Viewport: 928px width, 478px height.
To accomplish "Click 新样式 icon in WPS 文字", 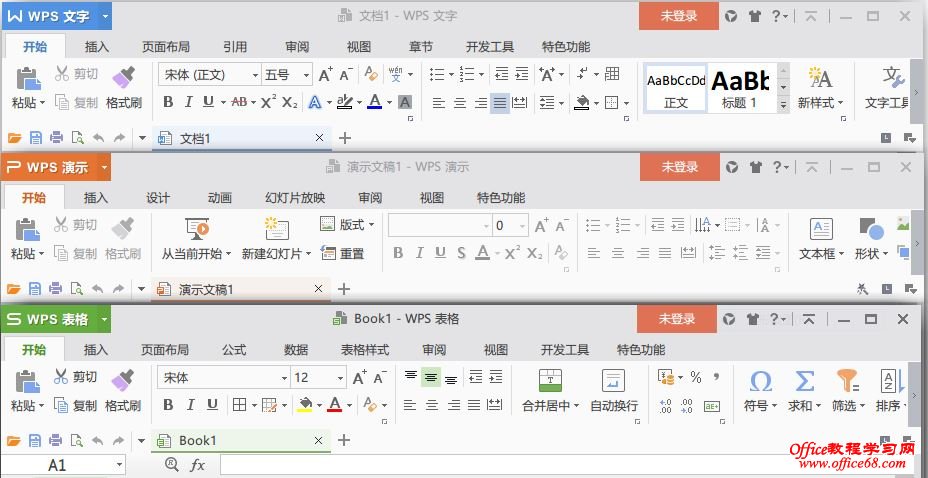I will pos(820,77).
